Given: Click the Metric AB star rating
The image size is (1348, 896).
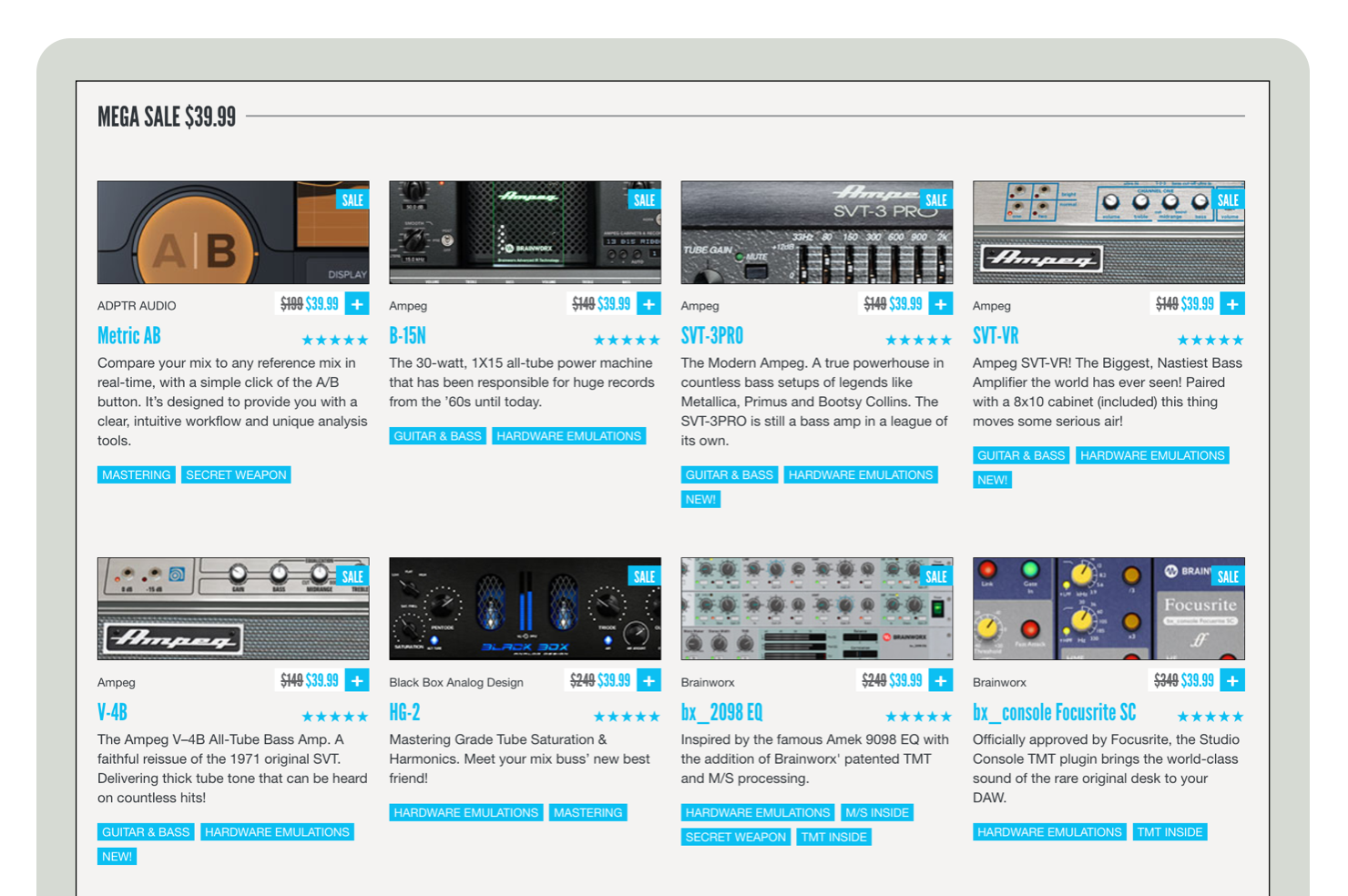Looking at the screenshot, I should point(335,341).
